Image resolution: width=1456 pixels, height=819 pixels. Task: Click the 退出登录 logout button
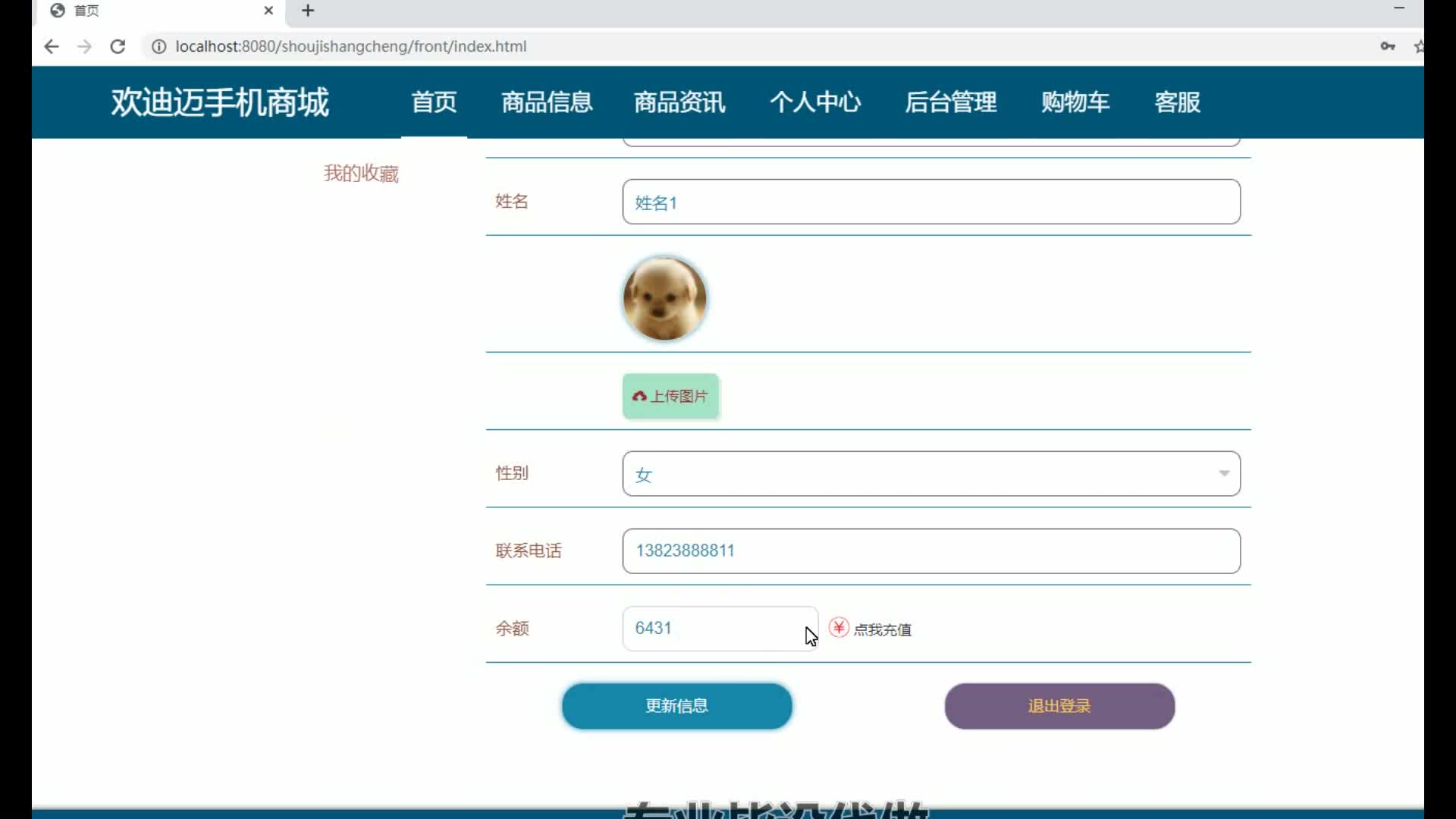[1059, 706]
